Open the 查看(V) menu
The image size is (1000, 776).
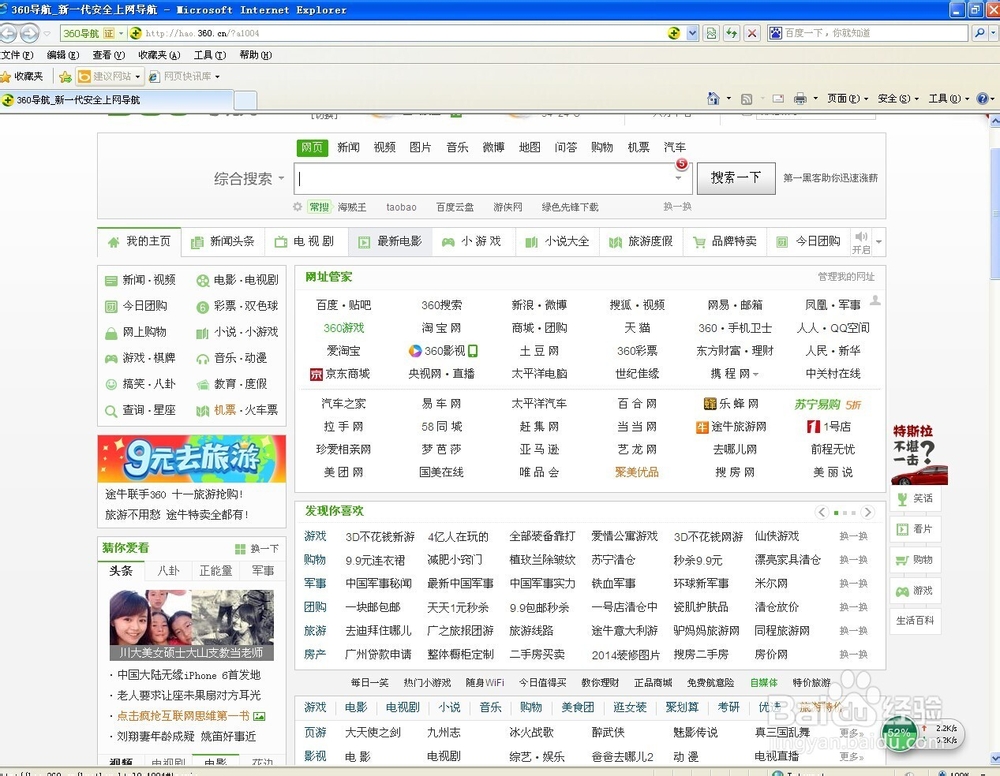(108, 55)
